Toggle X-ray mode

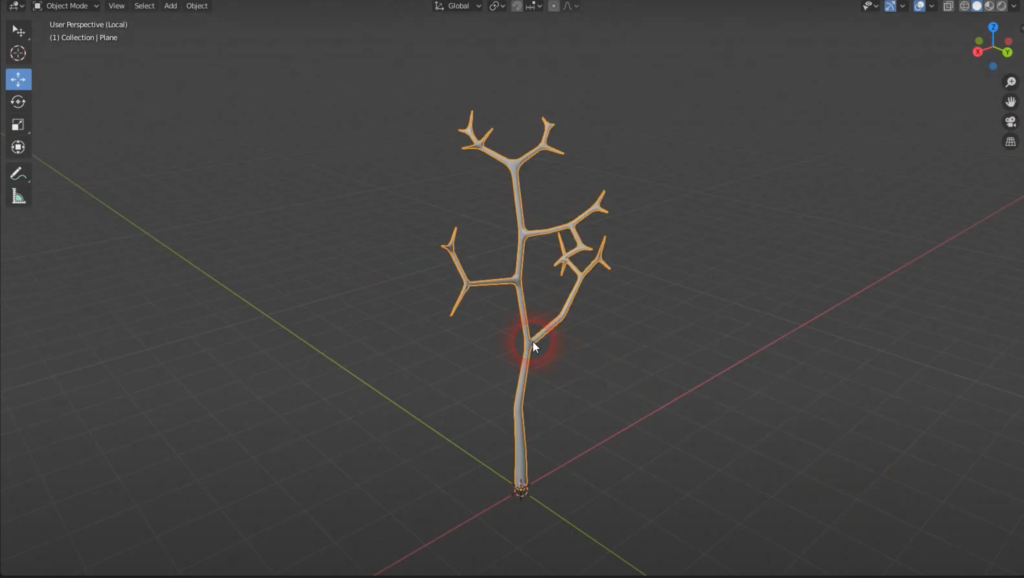(x=948, y=6)
